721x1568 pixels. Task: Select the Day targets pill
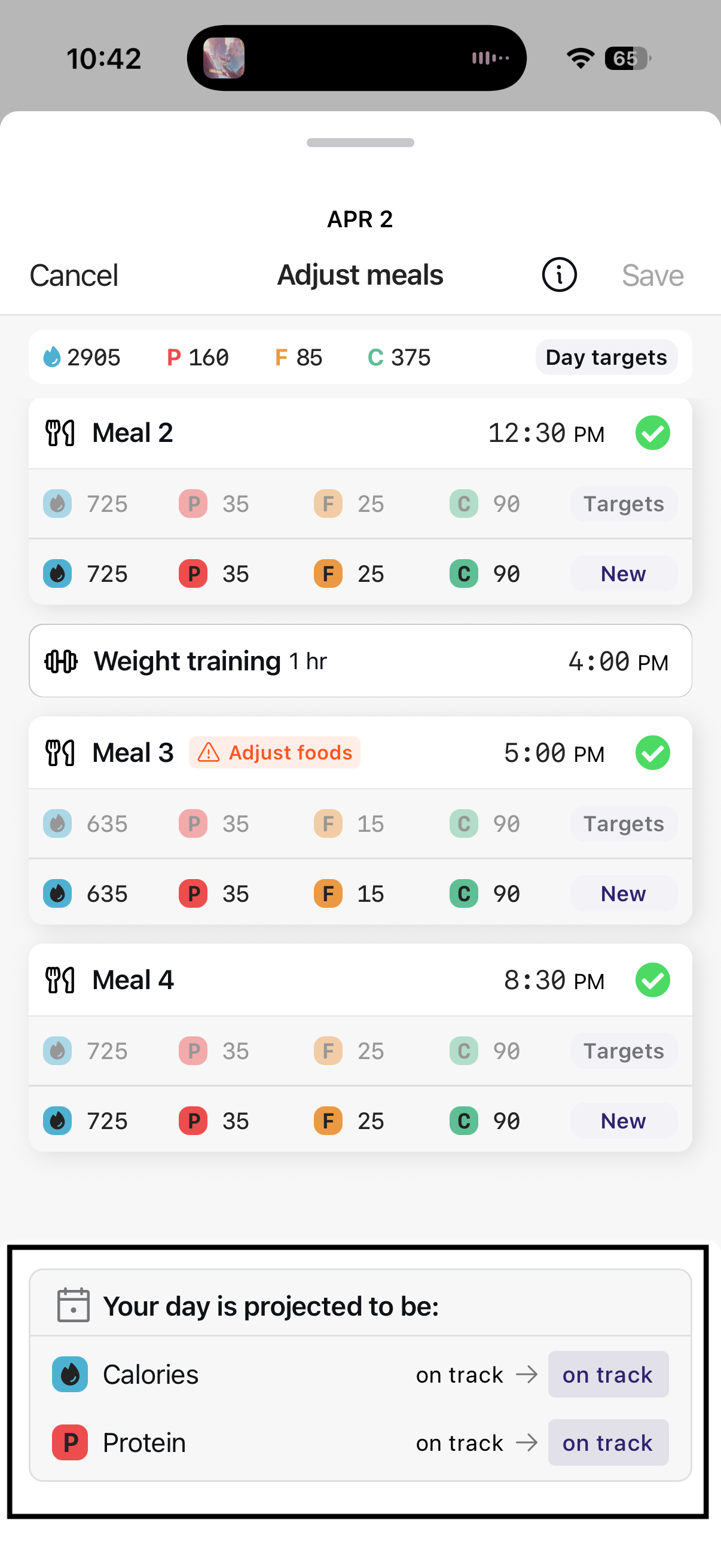(x=606, y=357)
